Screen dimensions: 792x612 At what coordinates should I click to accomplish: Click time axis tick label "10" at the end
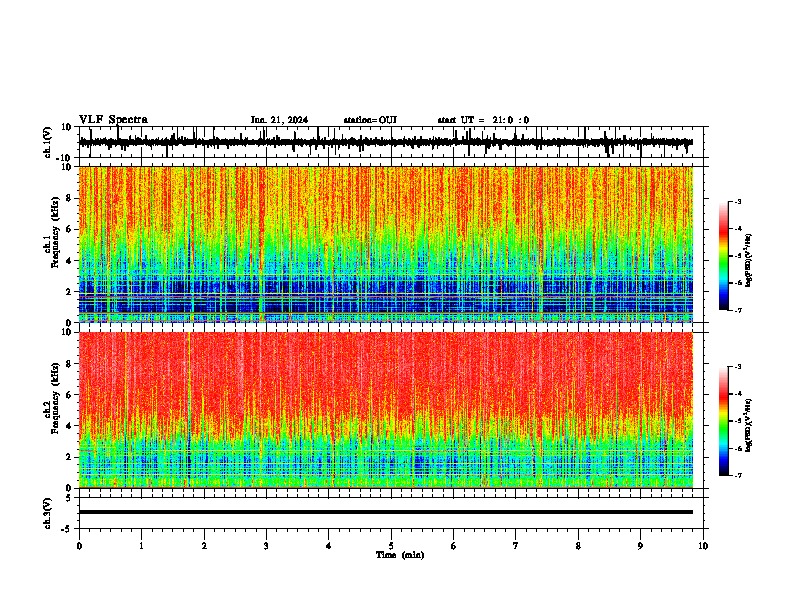click(703, 546)
